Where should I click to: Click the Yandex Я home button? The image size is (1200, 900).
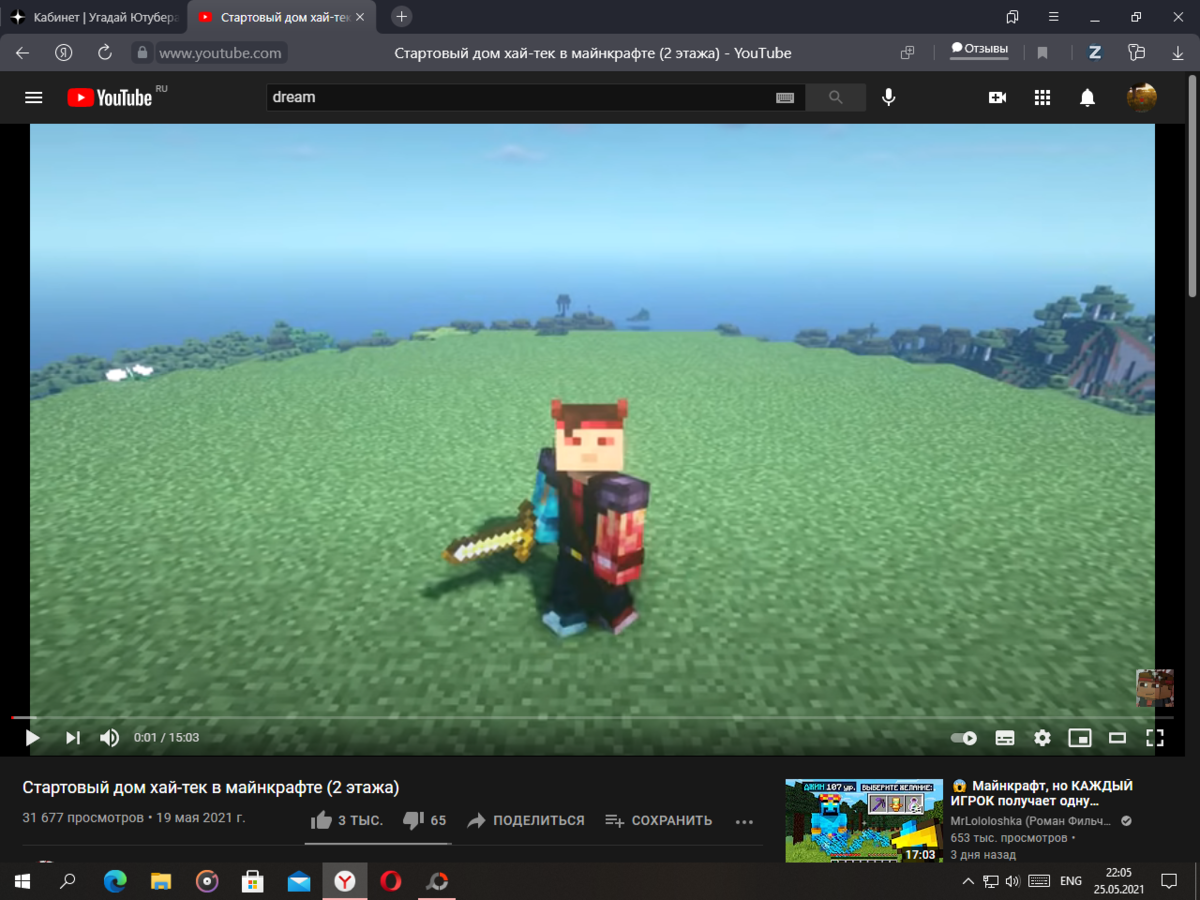(x=64, y=53)
